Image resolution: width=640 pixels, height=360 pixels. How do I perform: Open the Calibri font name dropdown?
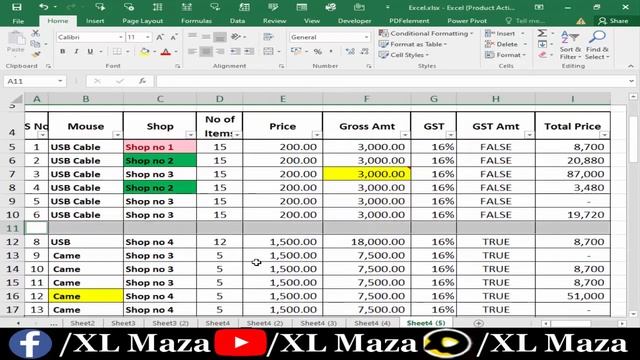coord(121,37)
